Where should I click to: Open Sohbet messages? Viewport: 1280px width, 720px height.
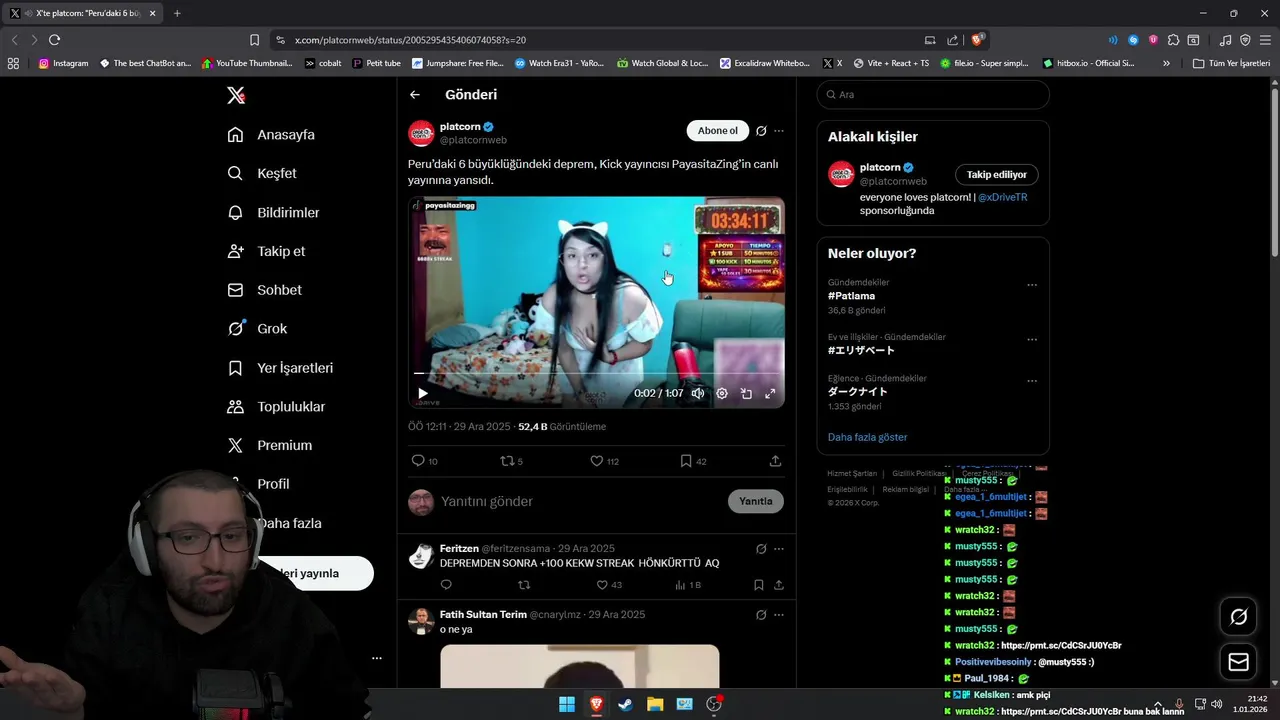click(264, 290)
